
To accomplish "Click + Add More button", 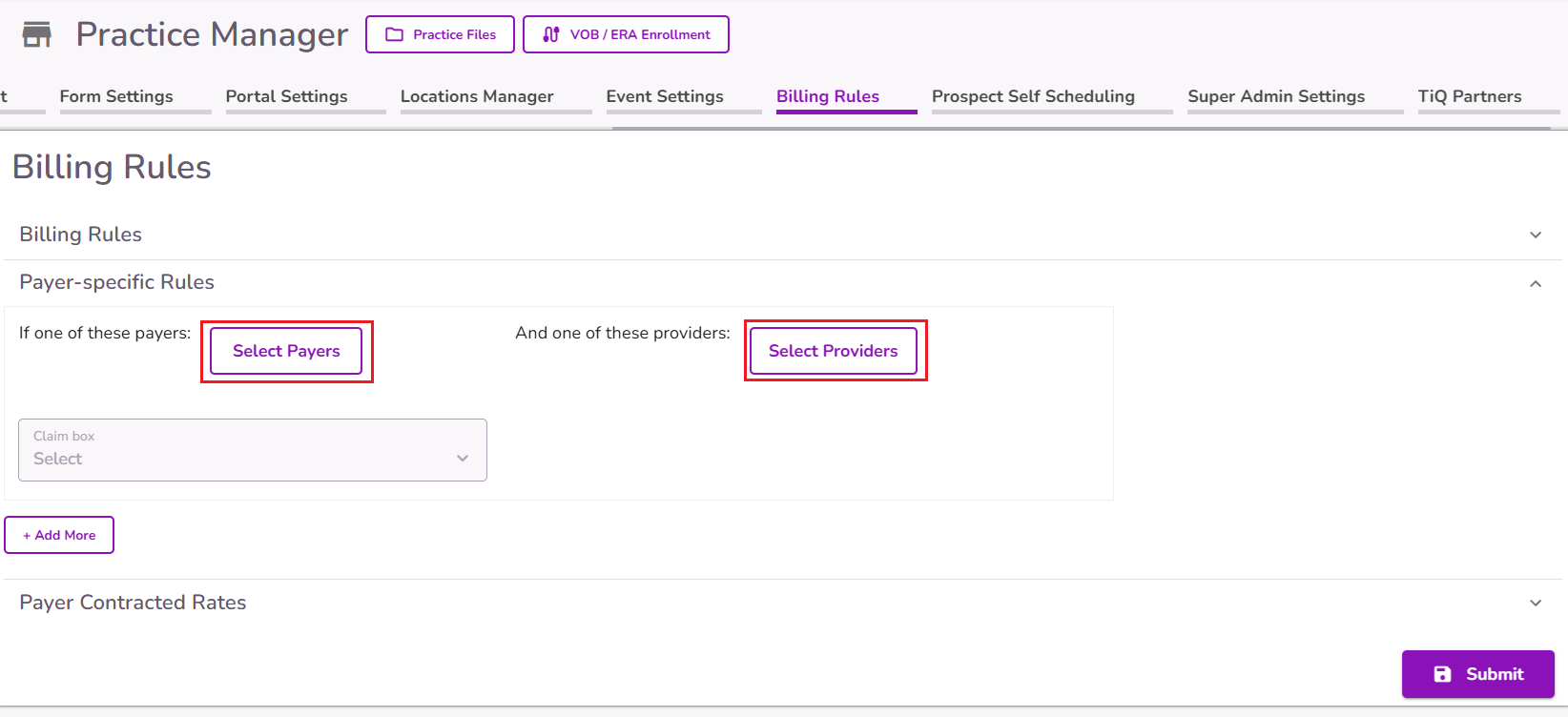I will pos(59,535).
